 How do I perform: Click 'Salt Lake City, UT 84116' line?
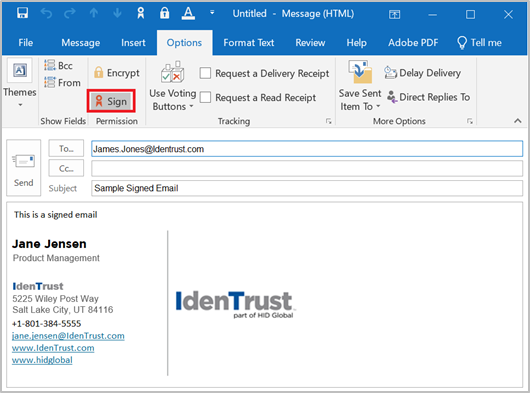[x=63, y=310]
